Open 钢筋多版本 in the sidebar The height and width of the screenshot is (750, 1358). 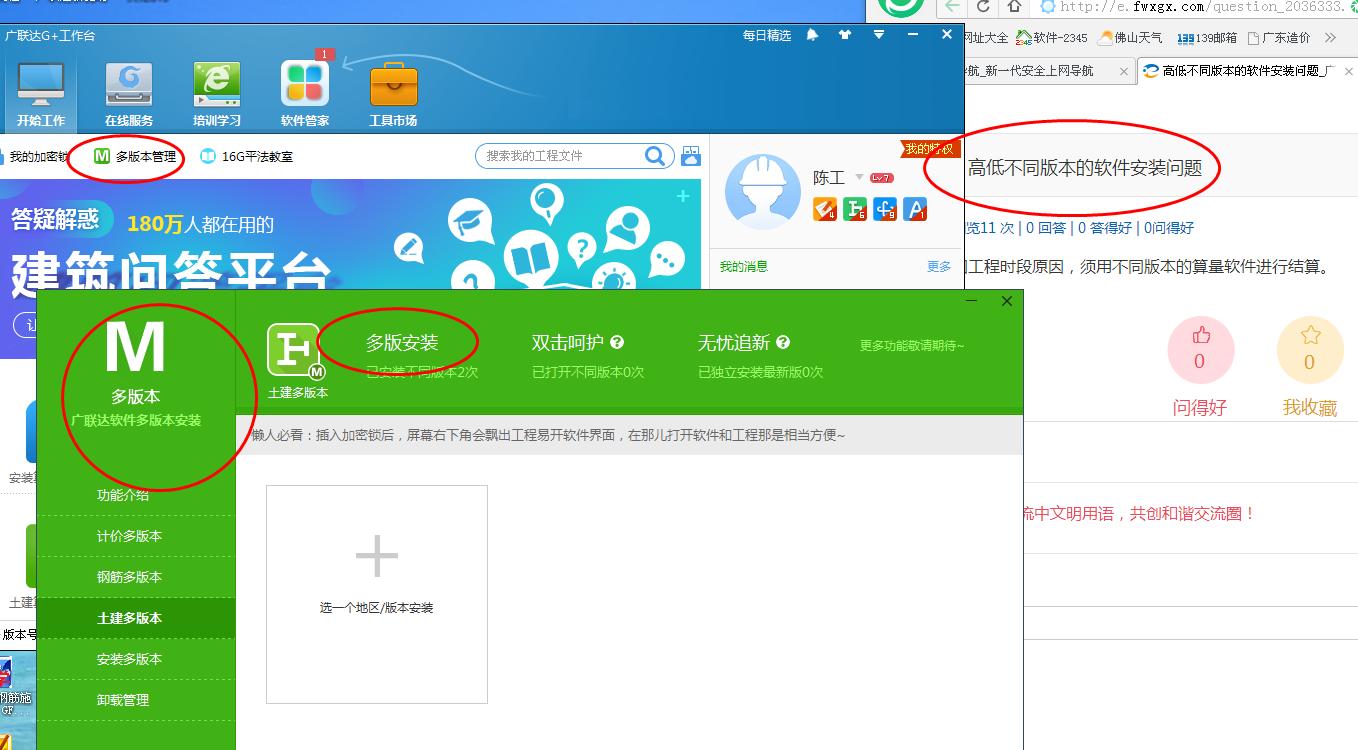[135, 577]
